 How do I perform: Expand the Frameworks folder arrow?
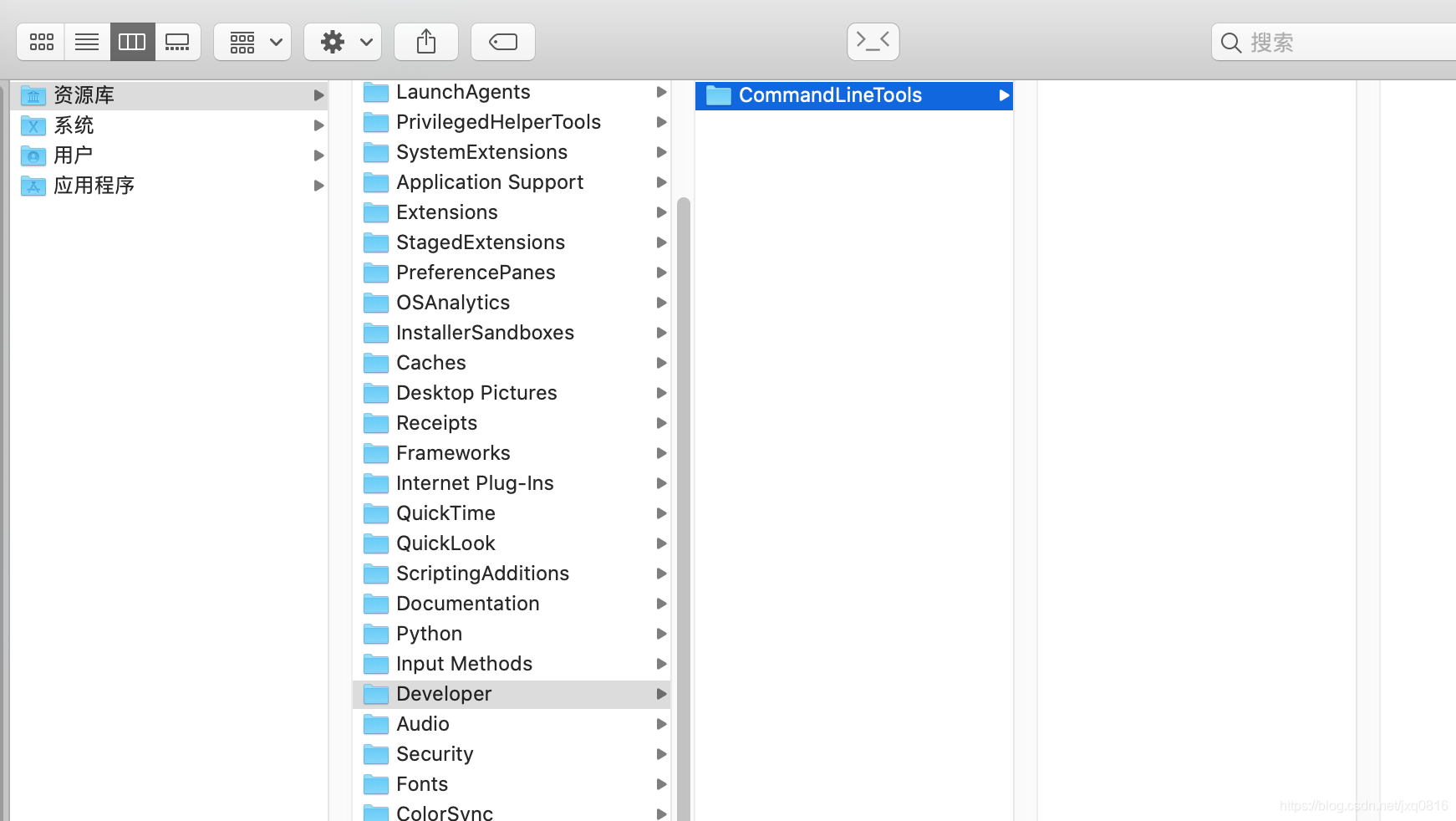661,453
